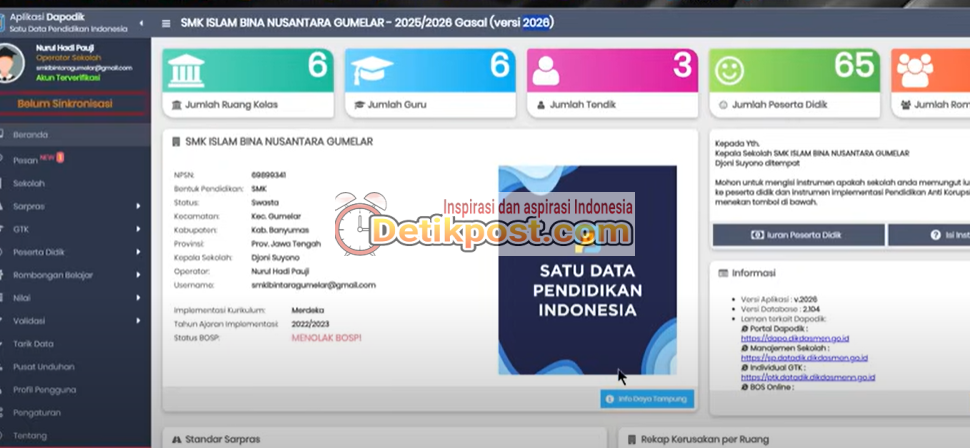Click the smiley icon on Peserta Didik card

click(729, 71)
